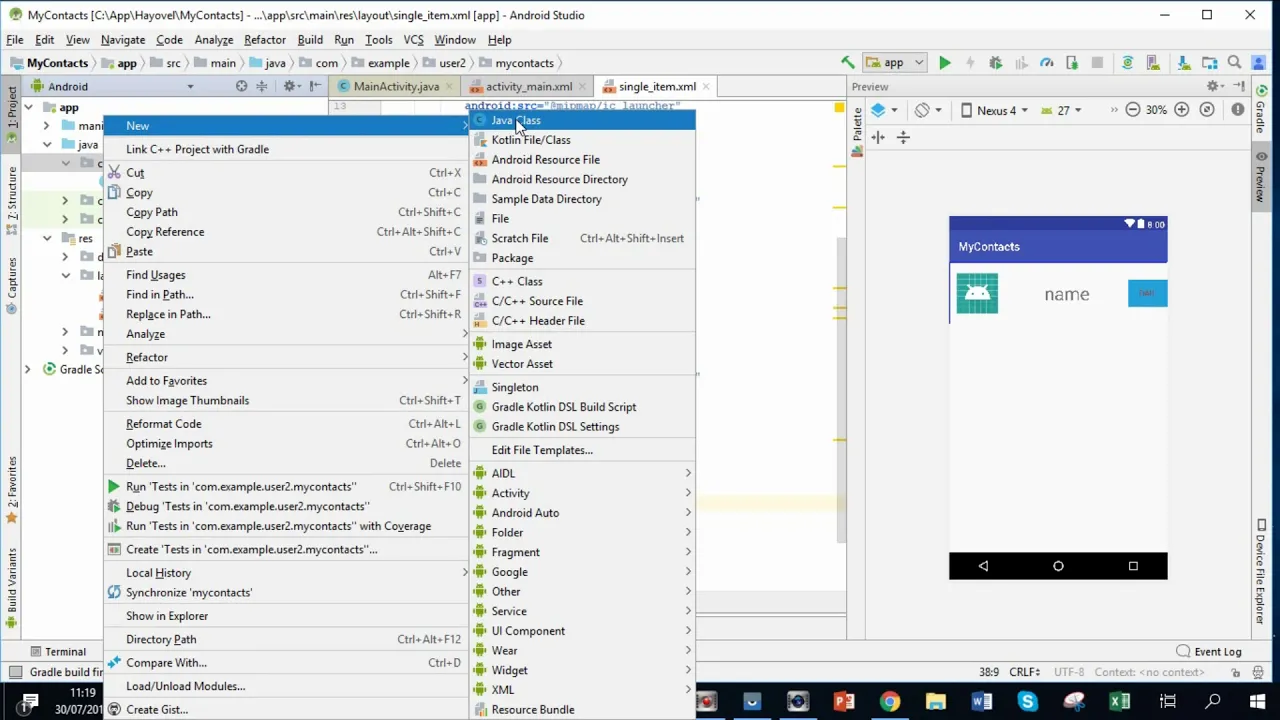Viewport: 1280px width, 720px height.
Task: Click the Android back button in preview
Action: click(983, 566)
